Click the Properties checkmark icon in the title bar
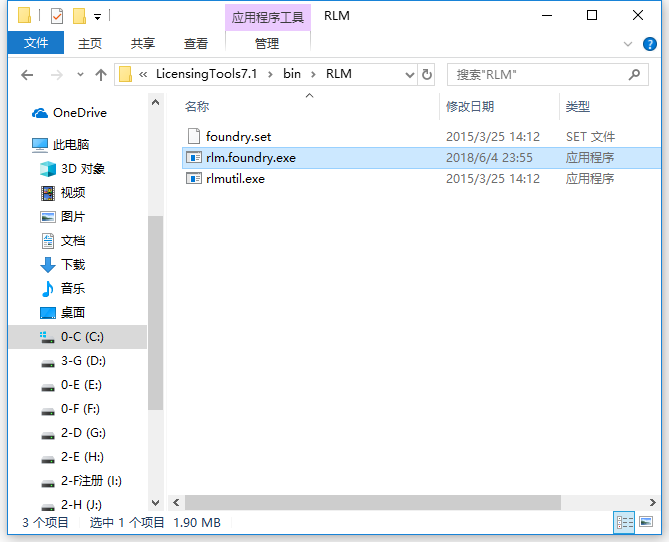Image resolution: width=669 pixels, height=542 pixels. 57,16
